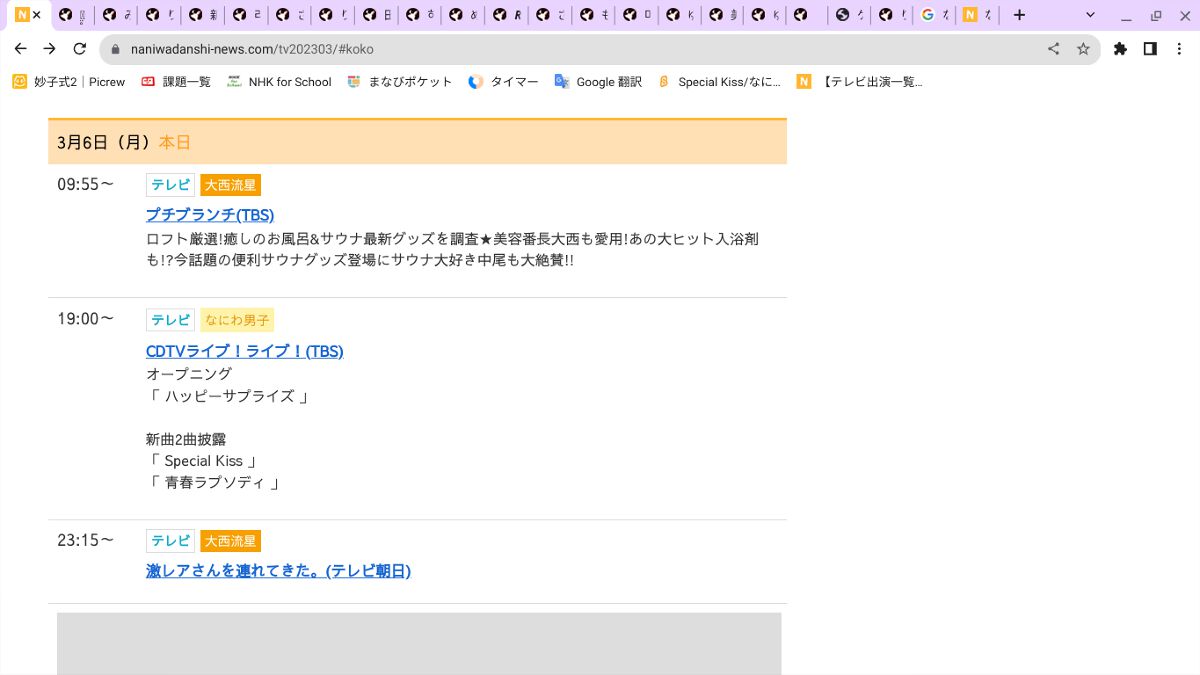Switch to the Google tab
The width and height of the screenshot is (1200, 675).
(x=935, y=15)
